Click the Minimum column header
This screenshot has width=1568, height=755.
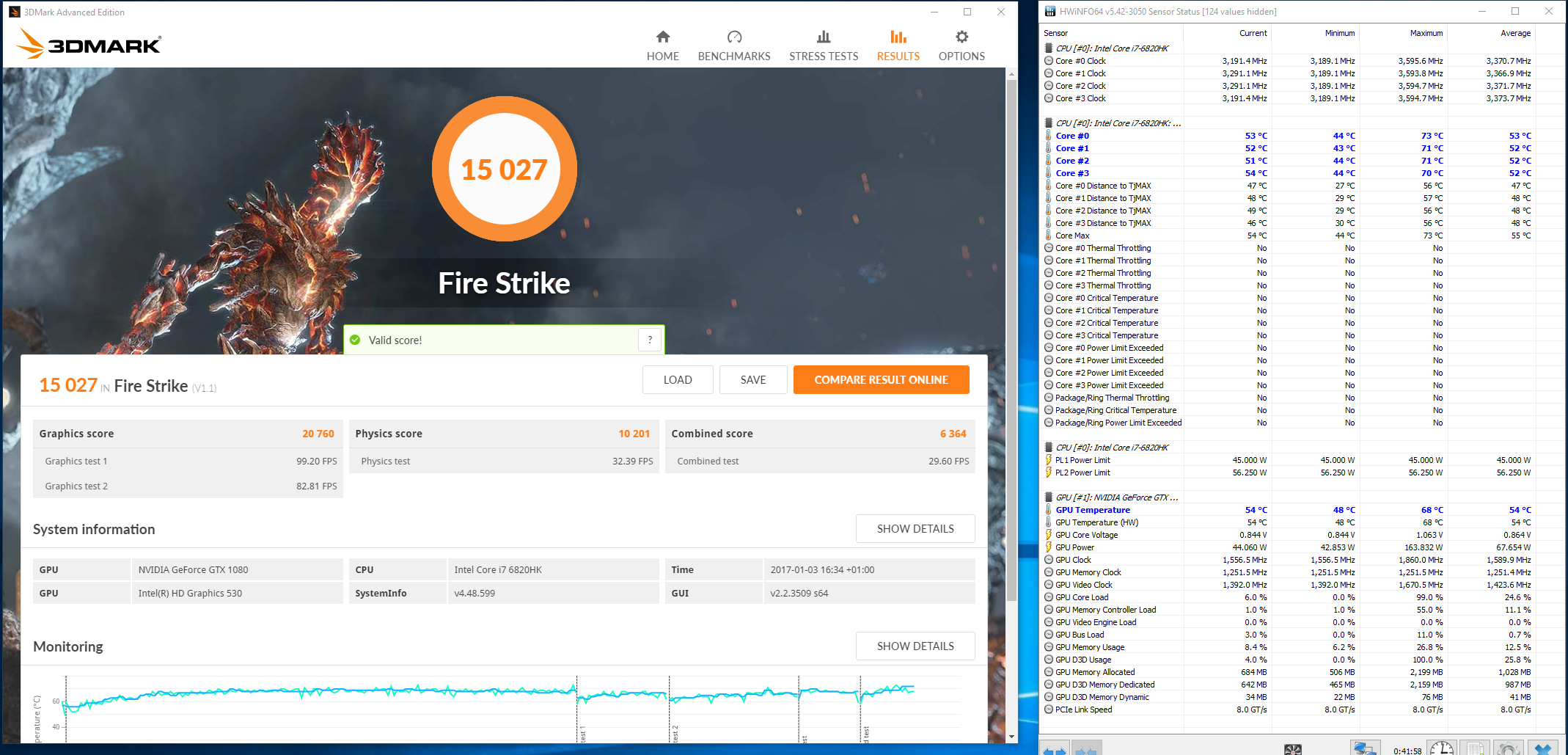click(1315, 33)
